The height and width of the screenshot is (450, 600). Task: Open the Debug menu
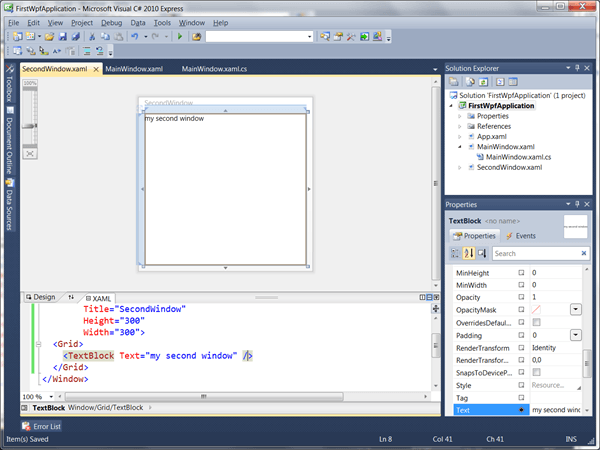click(111, 23)
